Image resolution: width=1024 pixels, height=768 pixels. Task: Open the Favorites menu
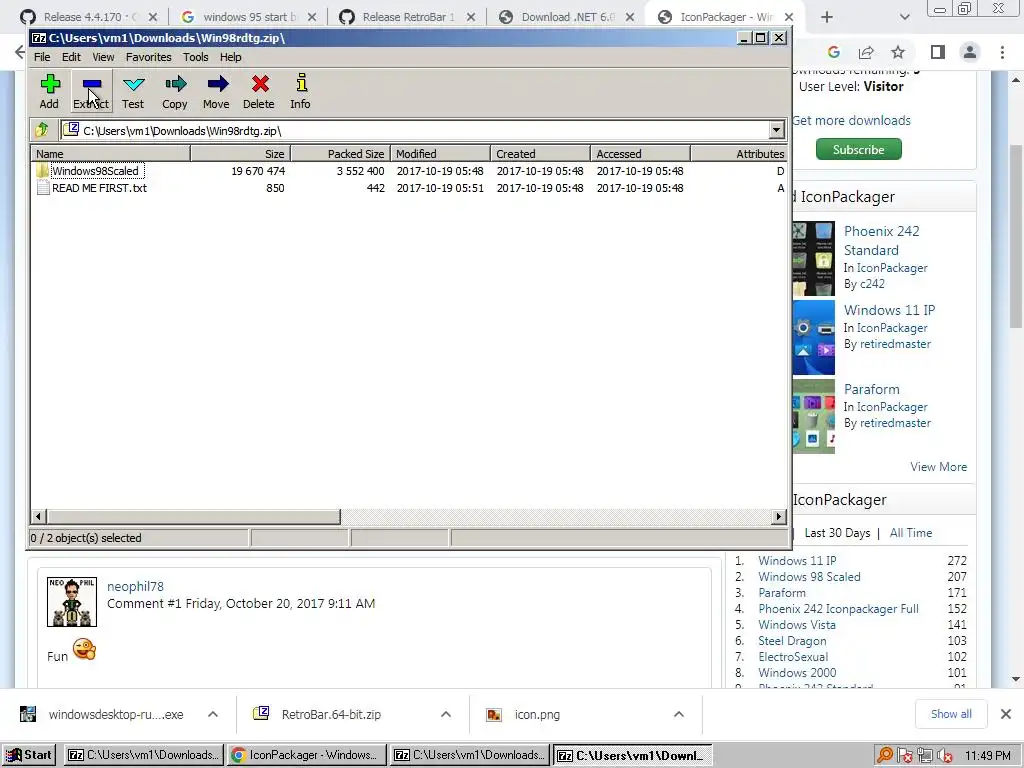point(148,57)
